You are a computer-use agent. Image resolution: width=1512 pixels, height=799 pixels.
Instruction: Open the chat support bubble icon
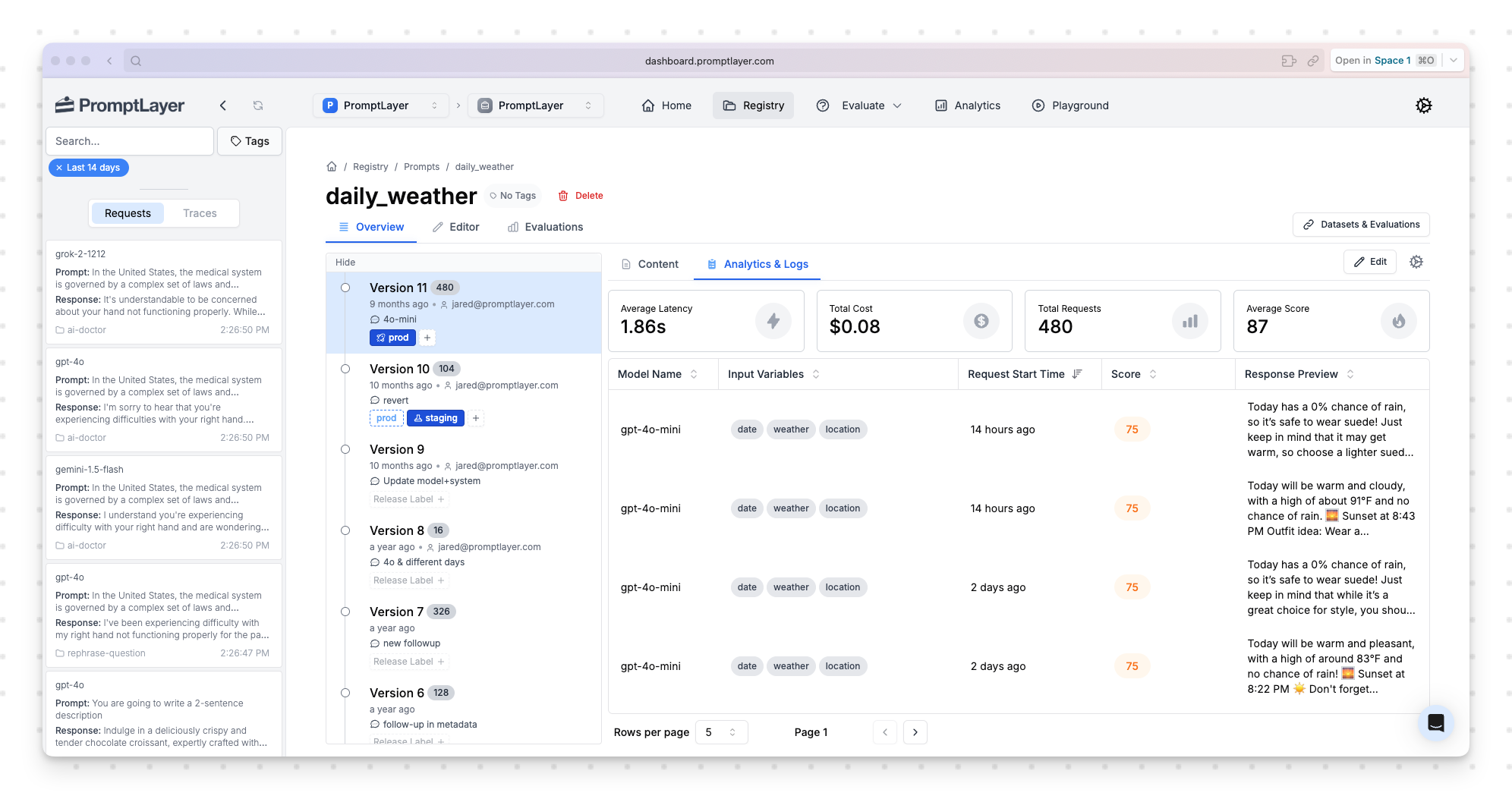coord(1436,723)
